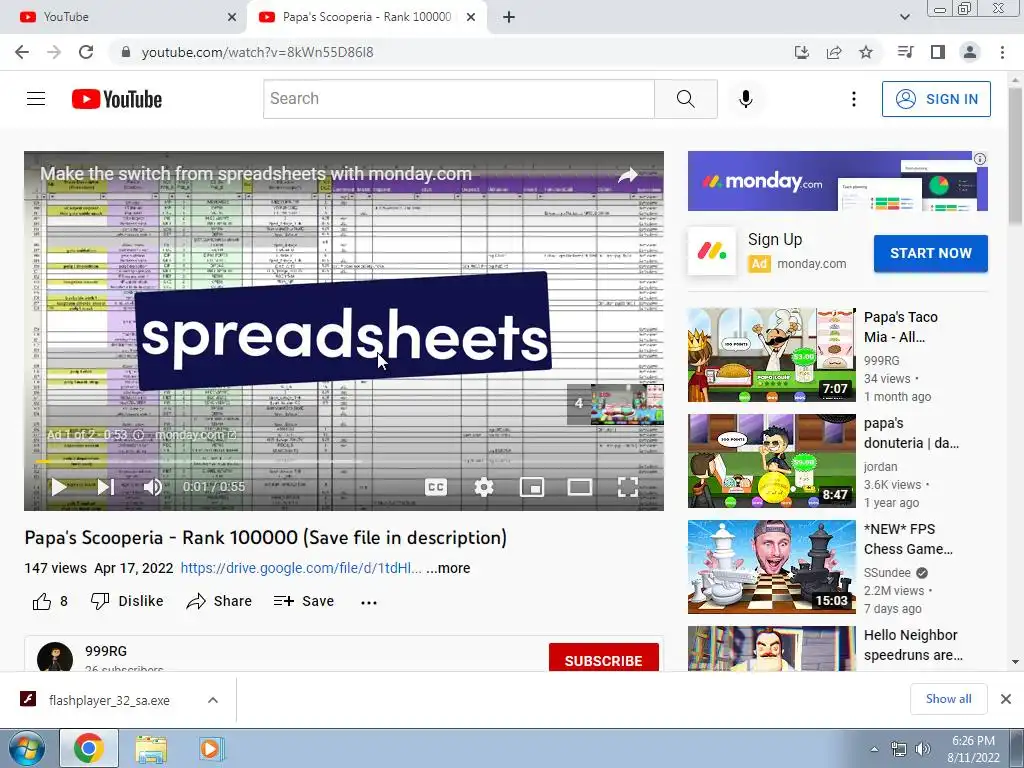Expand the tab search dropdown chevron
This screenshot has height=768, width=1024.
904,17
